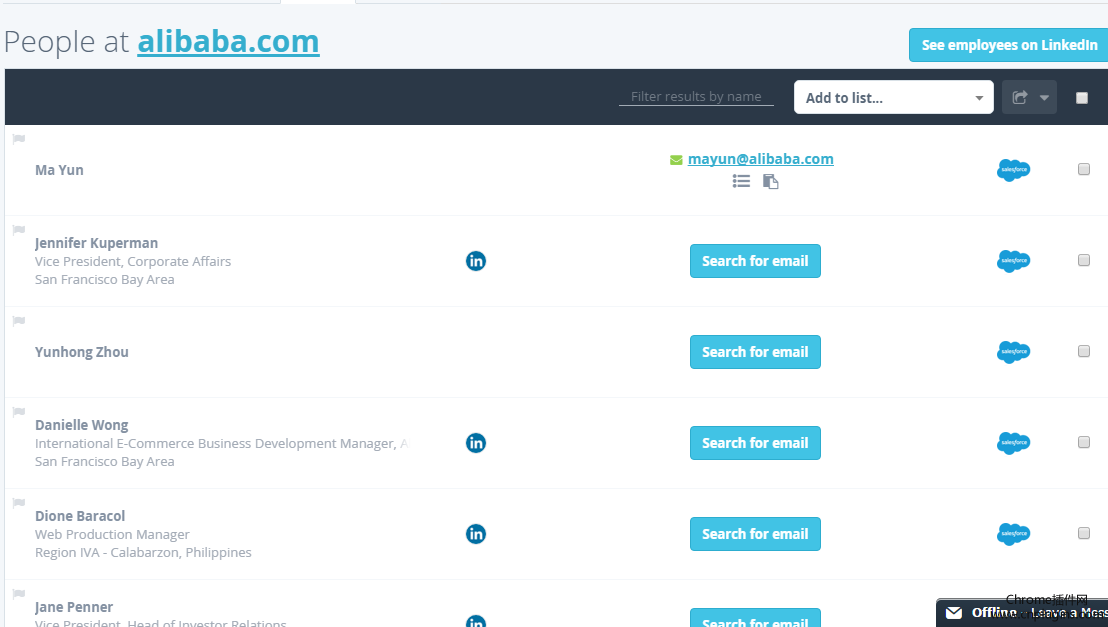The width and height of the screenshot is (1108, 627).
Task: Flag the Jane Penner contact
Action: coord(19,594)
